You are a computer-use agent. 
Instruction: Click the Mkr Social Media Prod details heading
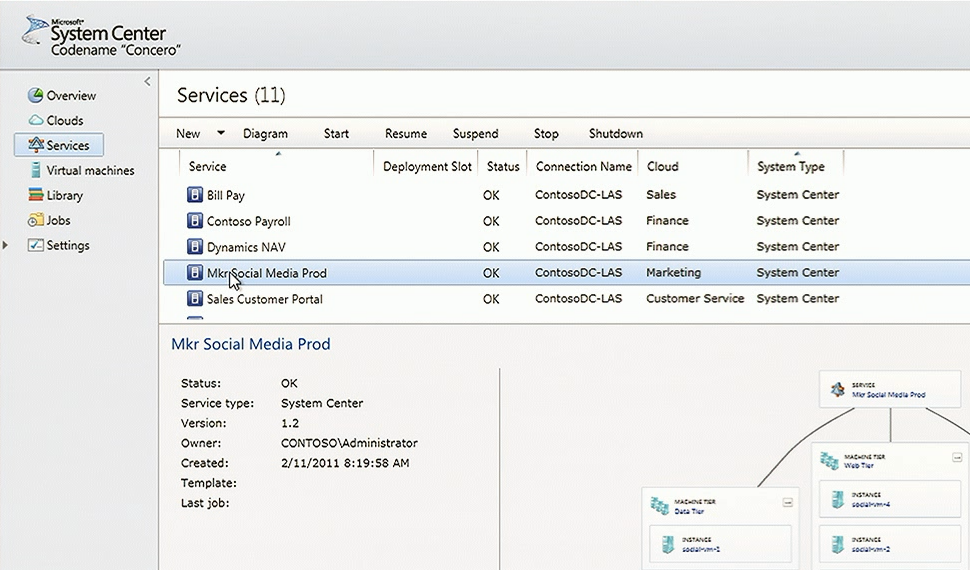tap(251, 344)
